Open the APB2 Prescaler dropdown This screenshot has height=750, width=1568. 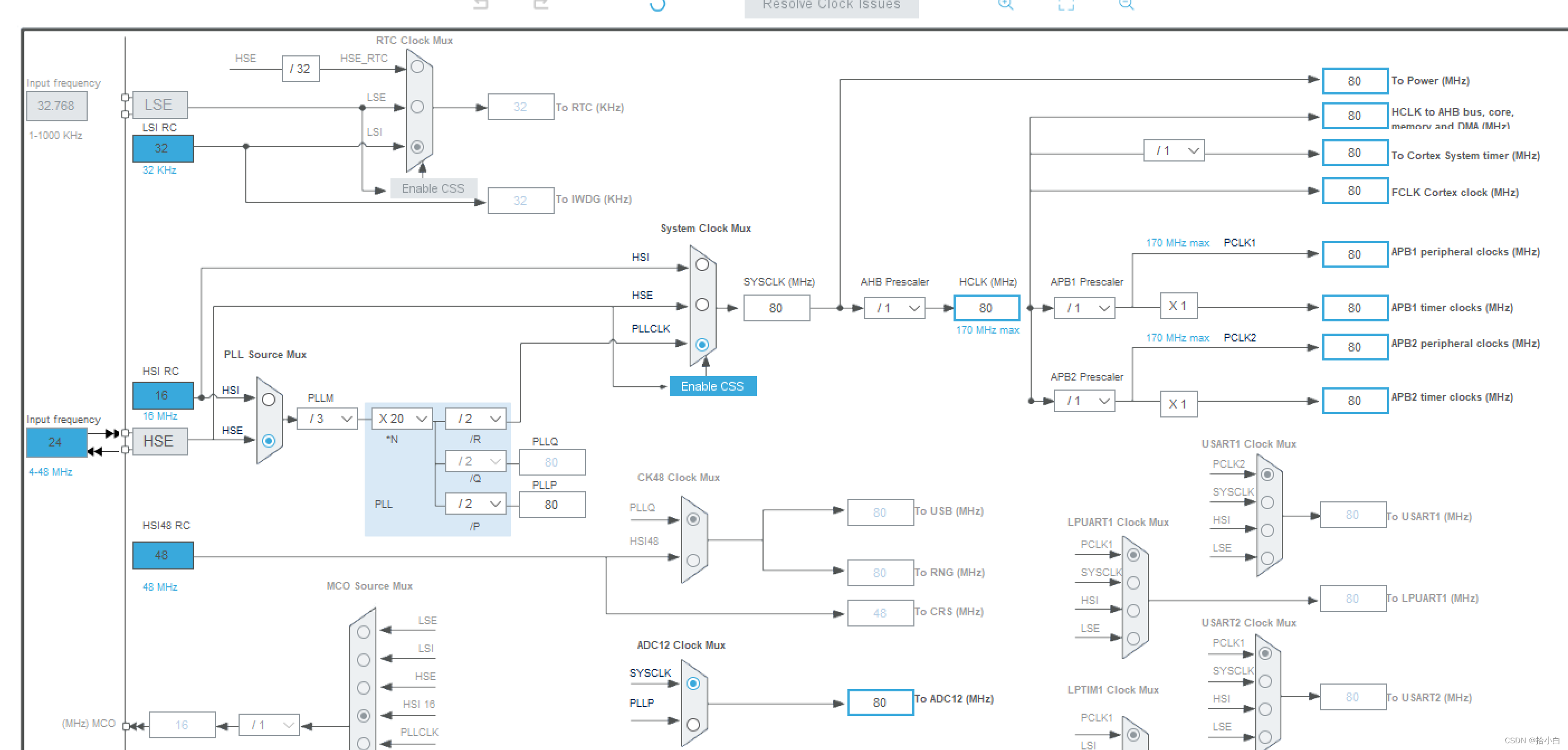pos(1085,401)
